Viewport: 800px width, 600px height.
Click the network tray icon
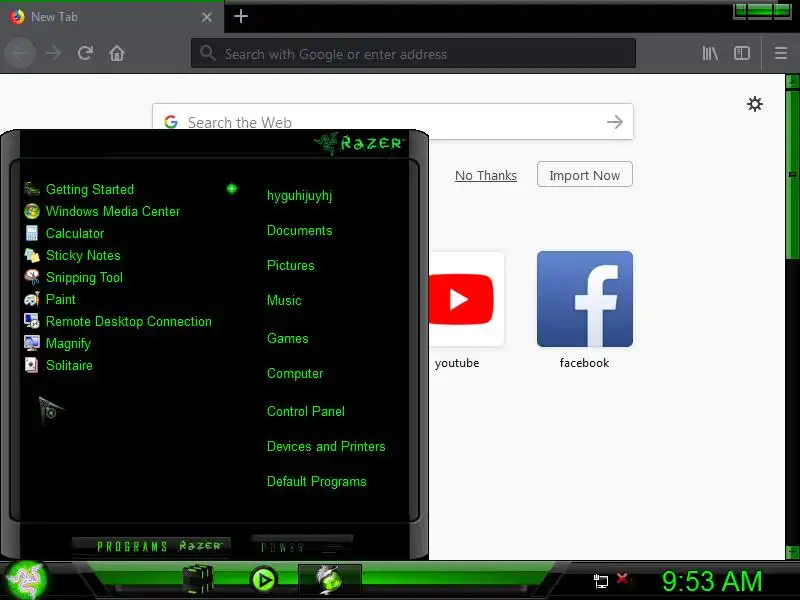click(601, 581)
